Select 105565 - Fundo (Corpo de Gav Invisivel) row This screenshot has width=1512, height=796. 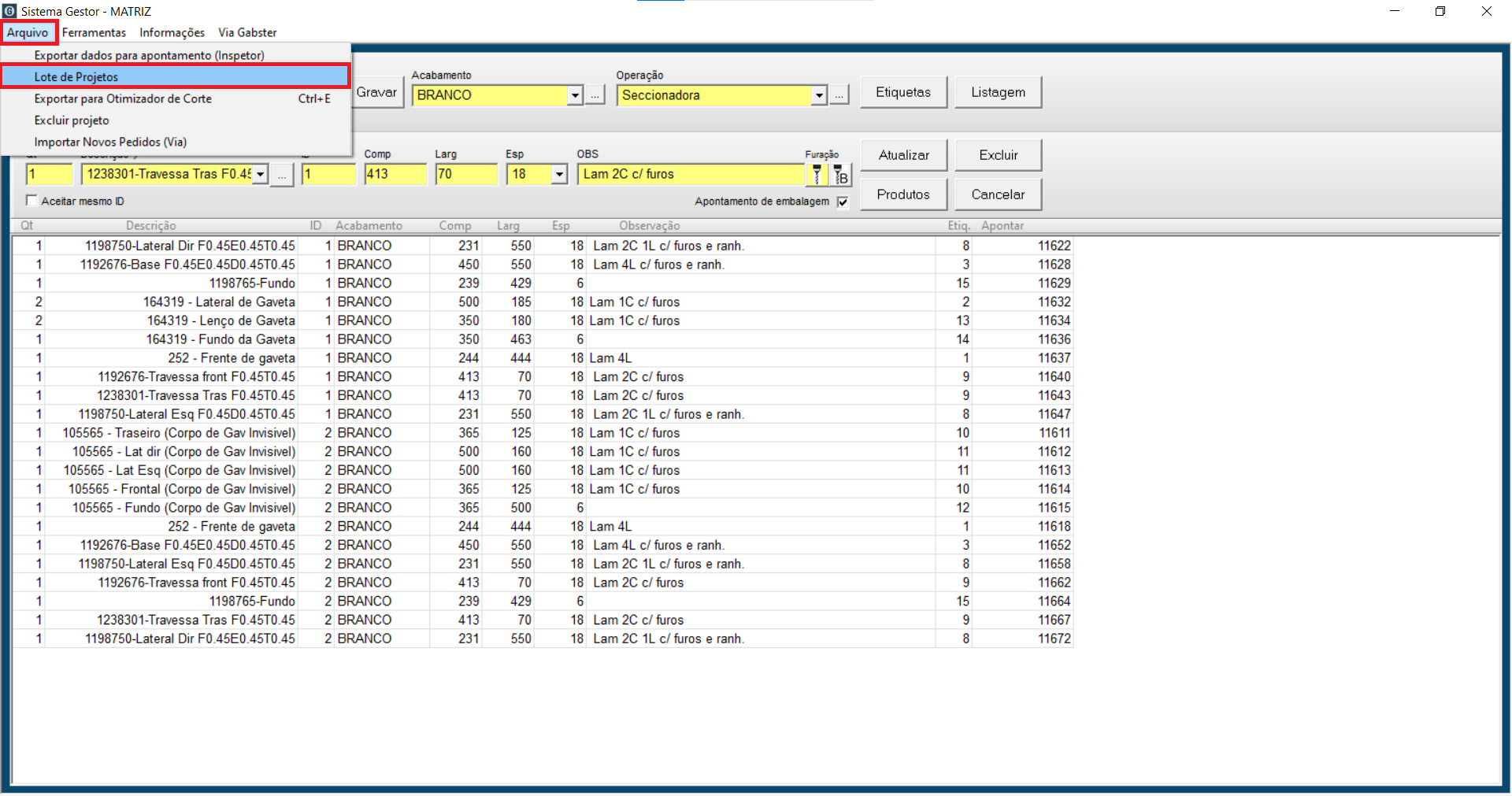[543, 508]
